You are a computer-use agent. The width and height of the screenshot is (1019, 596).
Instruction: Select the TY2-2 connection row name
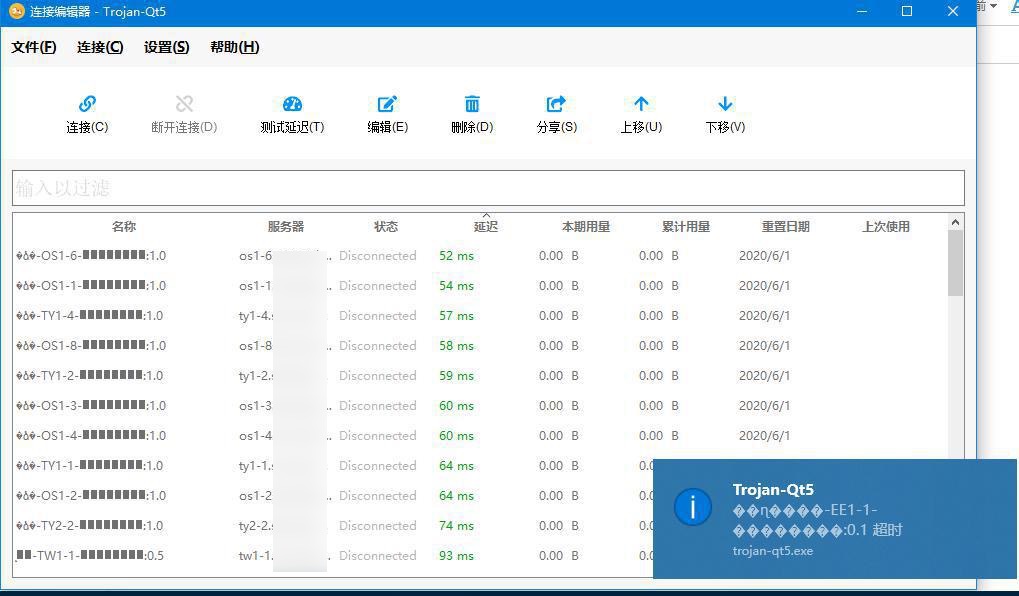point(90,525)
